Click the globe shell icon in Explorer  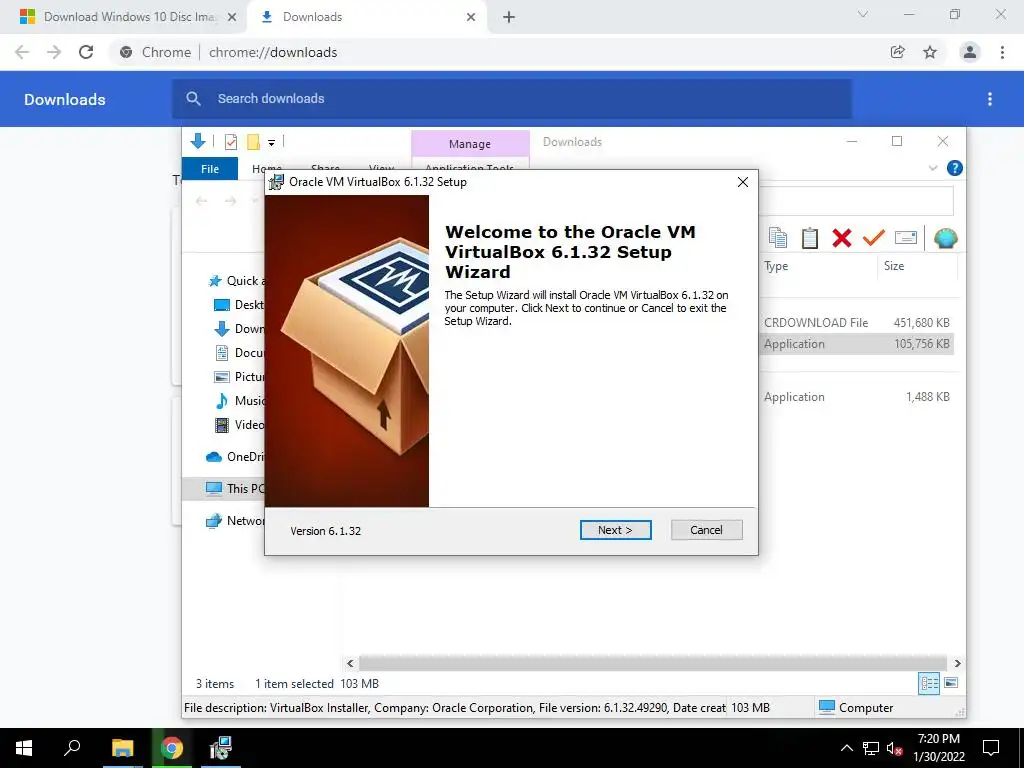pos(946,238)
